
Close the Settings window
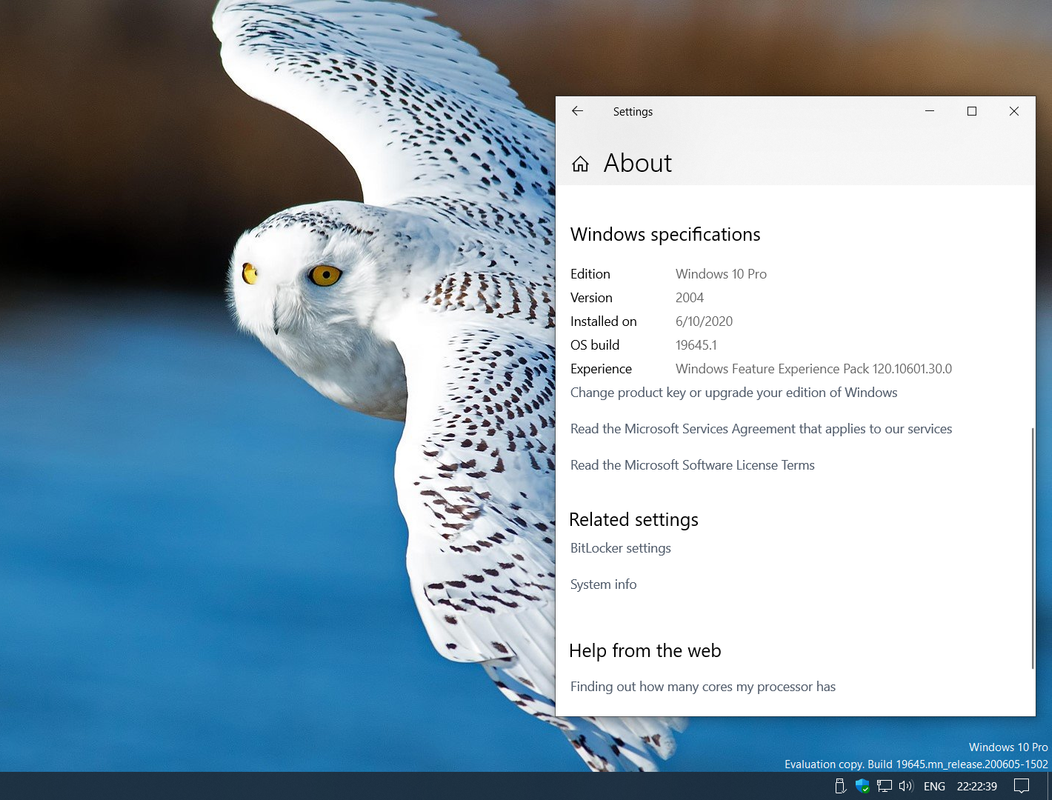[1014, 111]
